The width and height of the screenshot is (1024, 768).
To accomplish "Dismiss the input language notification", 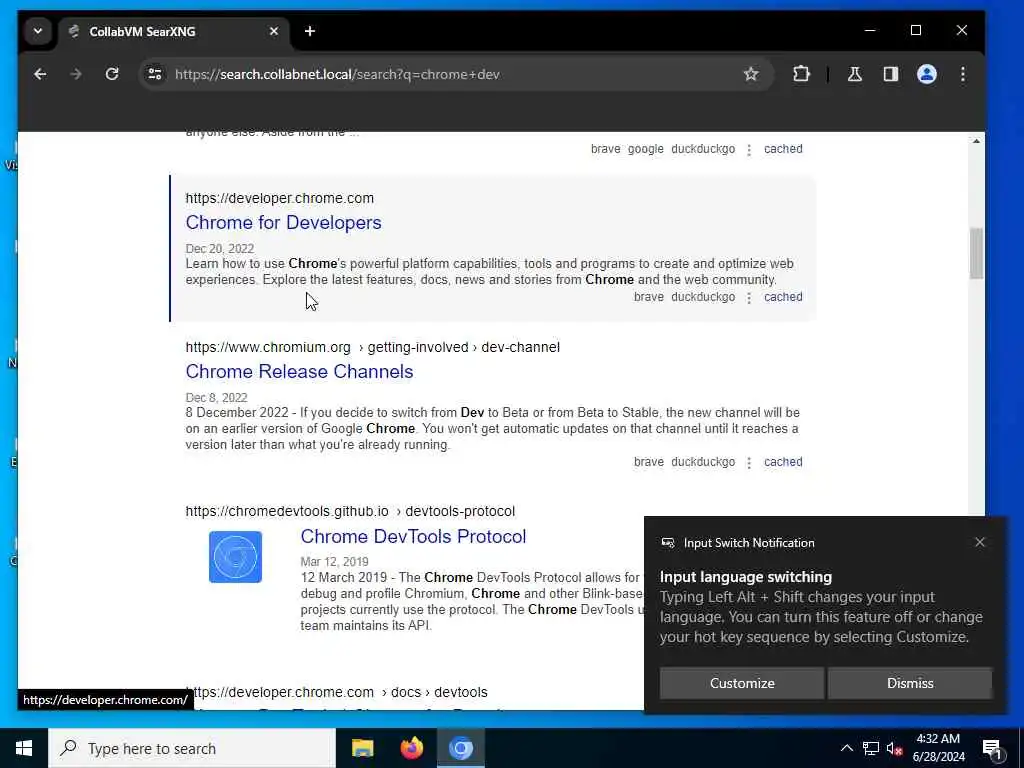I will pyautogui.click(x=910, y=683).
